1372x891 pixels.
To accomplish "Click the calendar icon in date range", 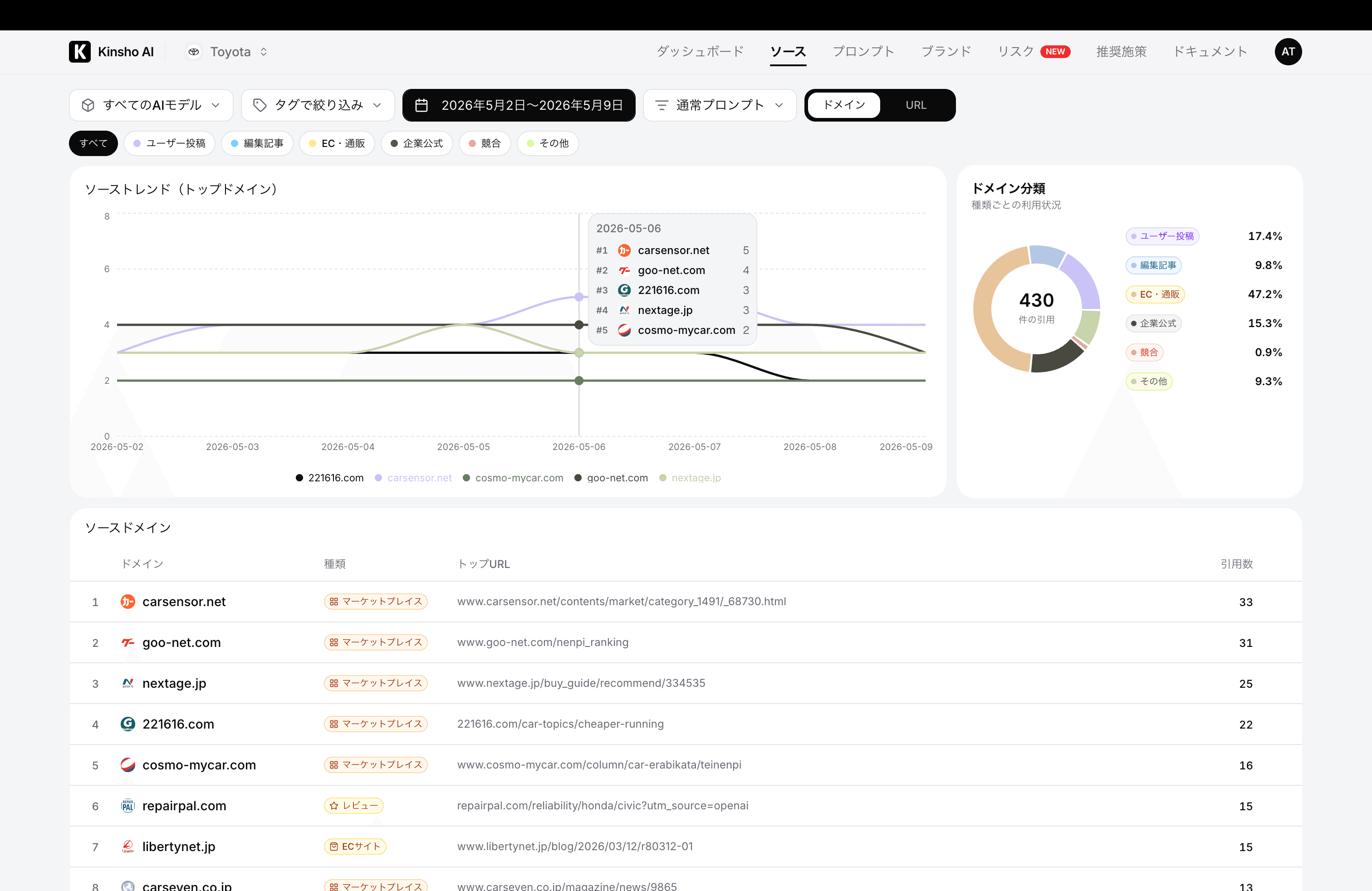I will coord(421,105).
